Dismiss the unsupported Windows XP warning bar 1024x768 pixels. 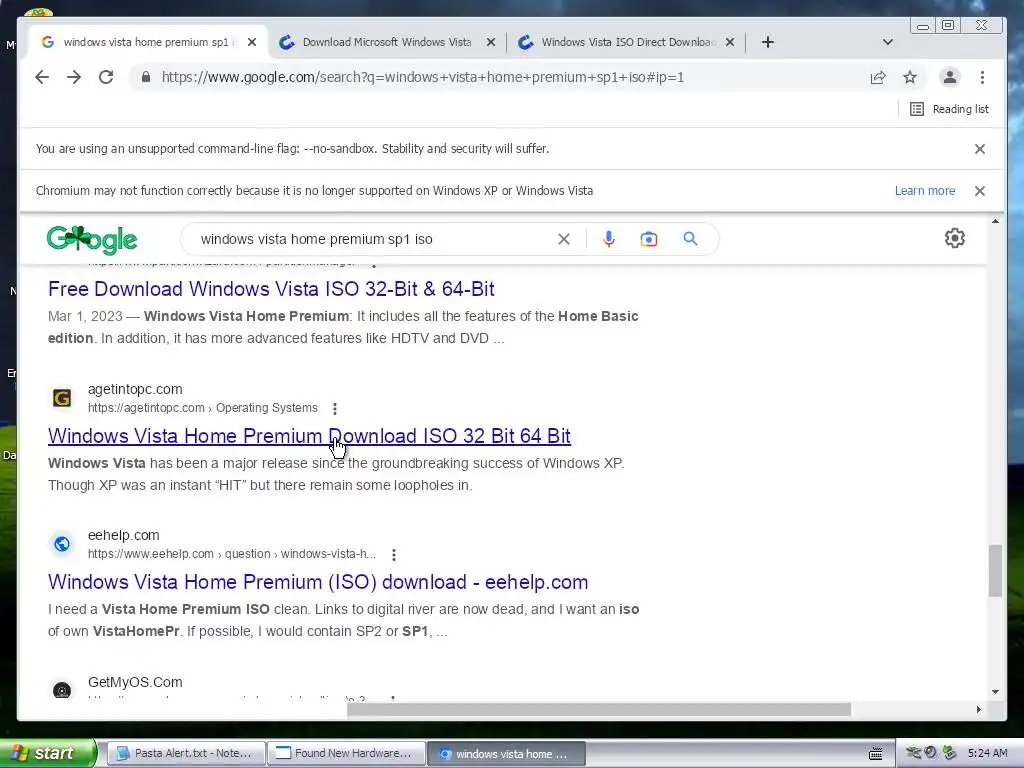980,191
